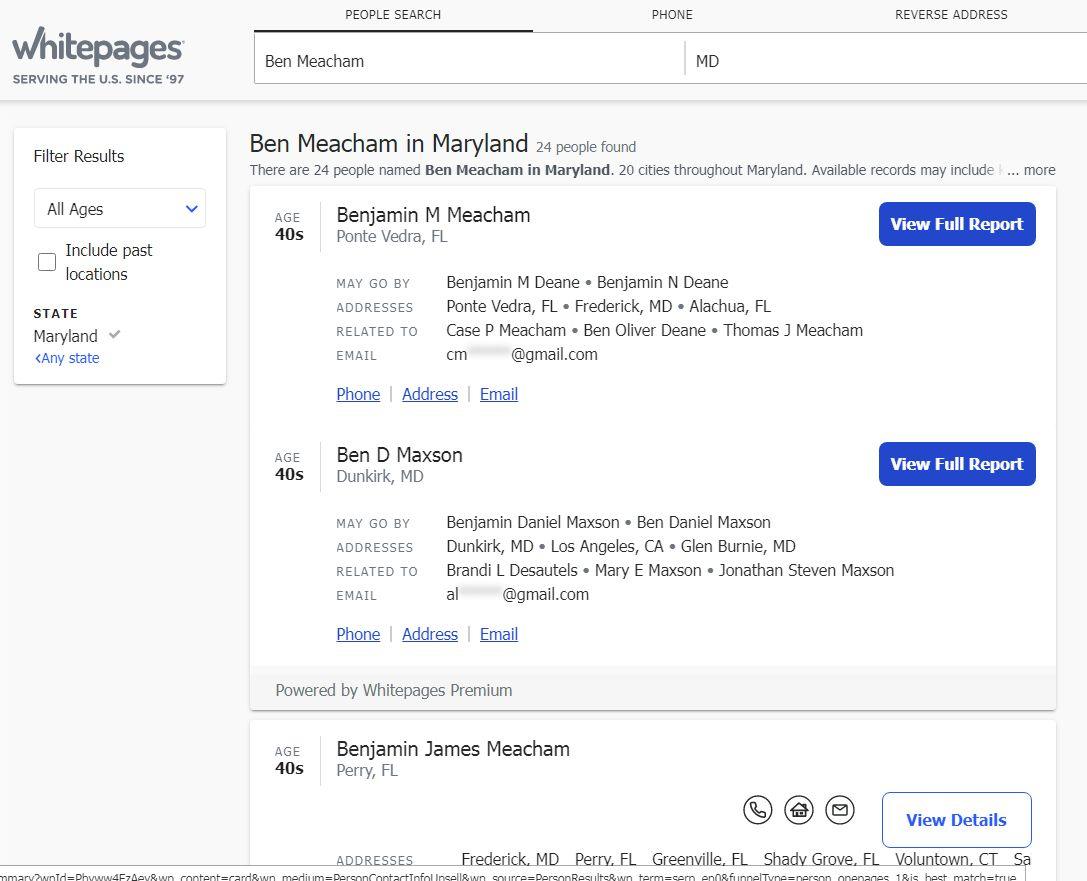Click the Any state link
This screenshot has width=1087, height=881.
[x=68, y=358]
